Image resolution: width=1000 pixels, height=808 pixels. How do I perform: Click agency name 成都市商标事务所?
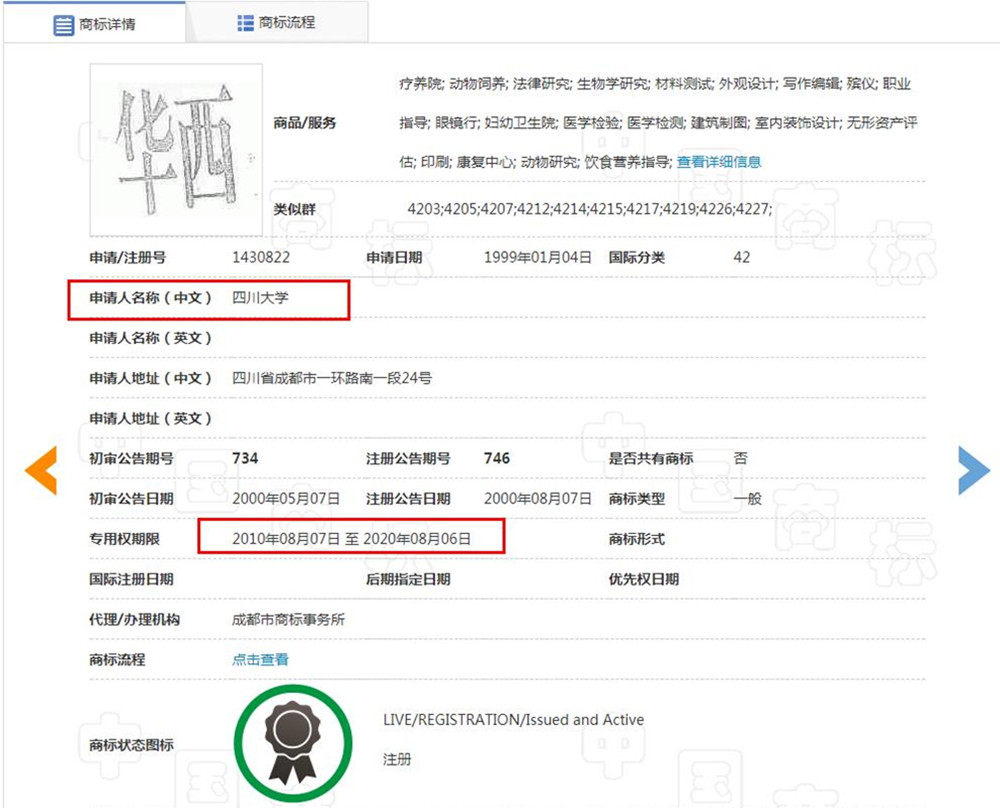286,620
